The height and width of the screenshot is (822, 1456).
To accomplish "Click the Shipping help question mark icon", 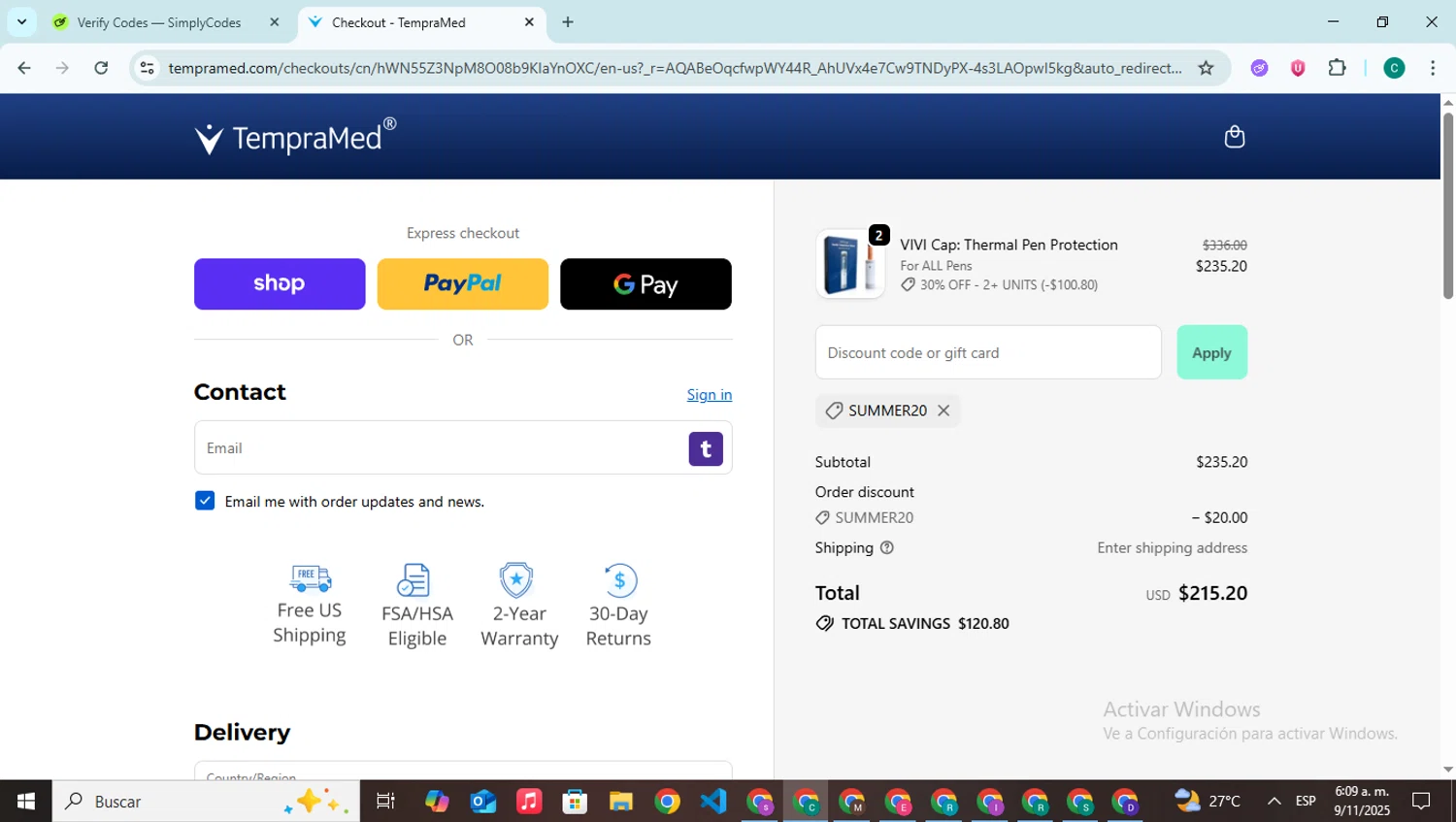I will click(x=886, y=547).
